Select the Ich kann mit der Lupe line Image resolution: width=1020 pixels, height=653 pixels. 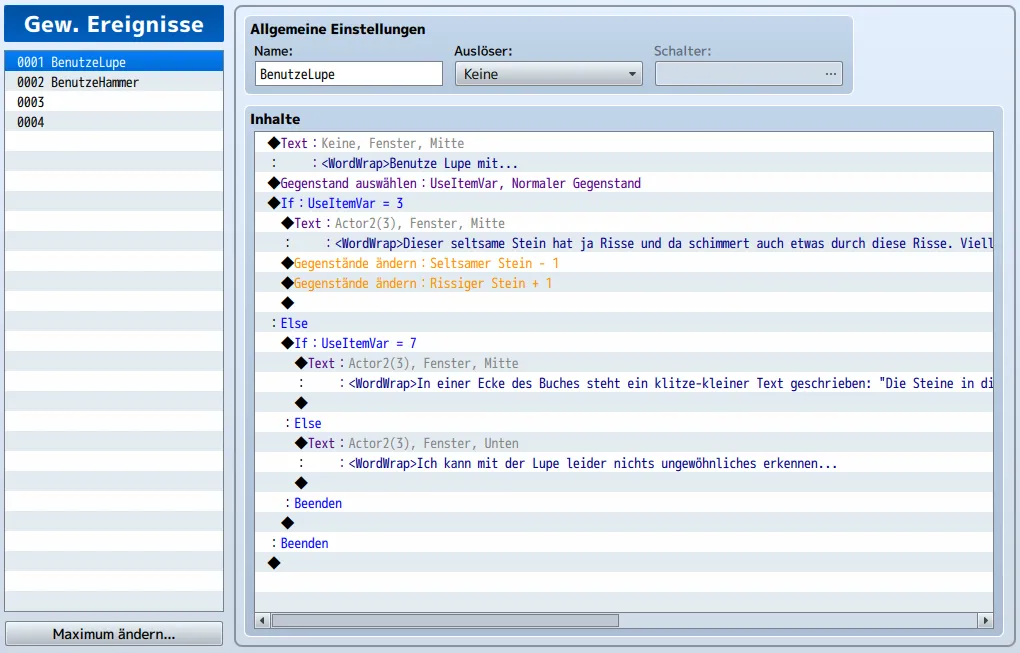tap(624, 463)
